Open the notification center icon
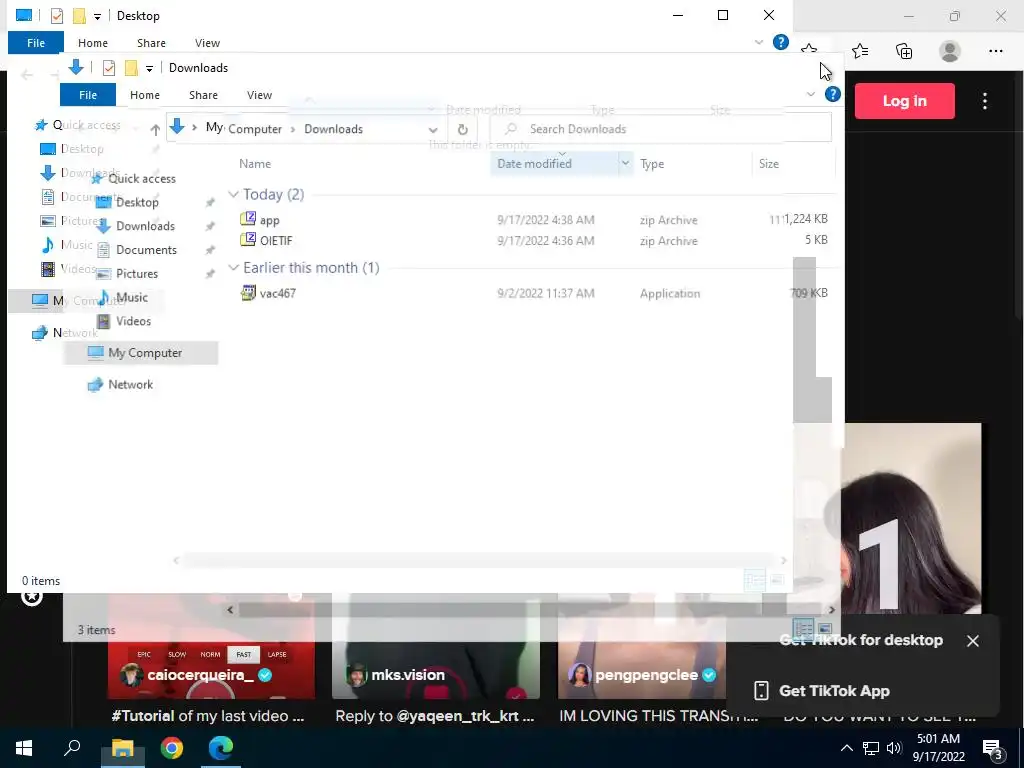The width and height of the screenshot is (1024, 768). tap(993, 749)
